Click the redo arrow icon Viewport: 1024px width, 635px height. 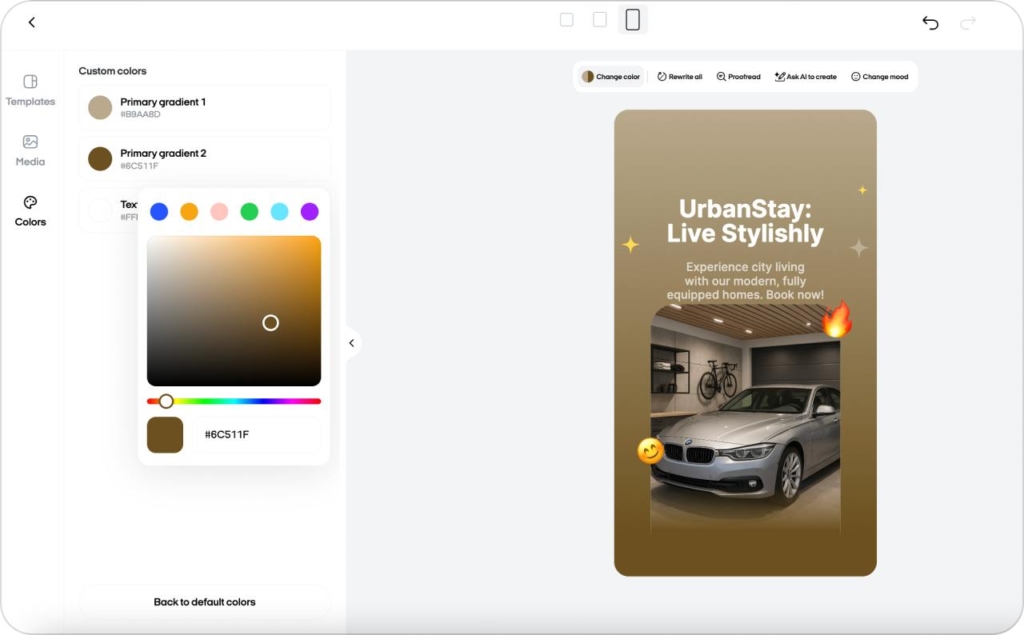tap(967, 22)
